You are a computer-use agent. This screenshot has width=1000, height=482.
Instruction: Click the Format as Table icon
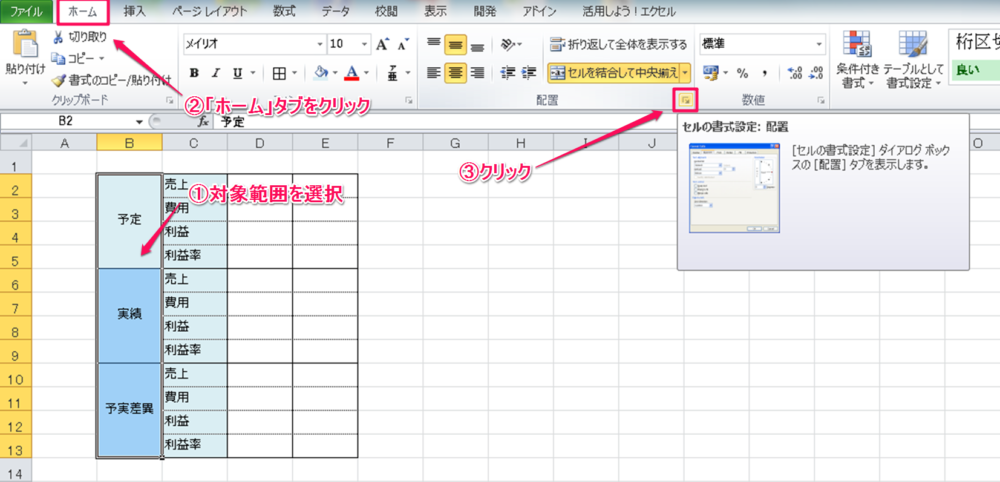[913, 46]
